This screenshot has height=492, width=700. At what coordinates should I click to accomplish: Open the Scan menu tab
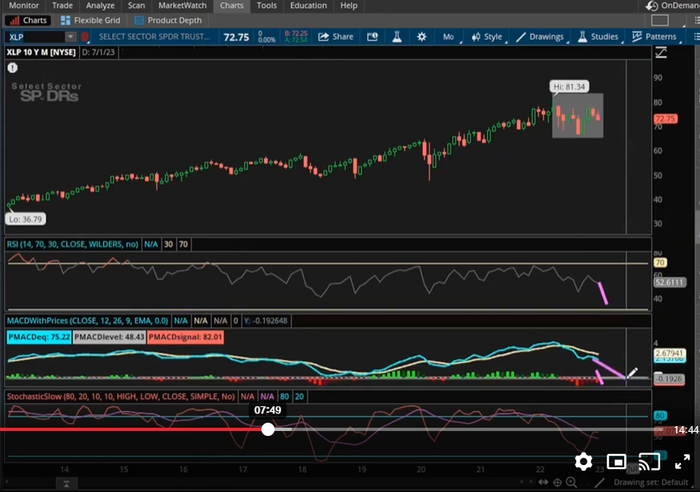[x=136, y=5]
